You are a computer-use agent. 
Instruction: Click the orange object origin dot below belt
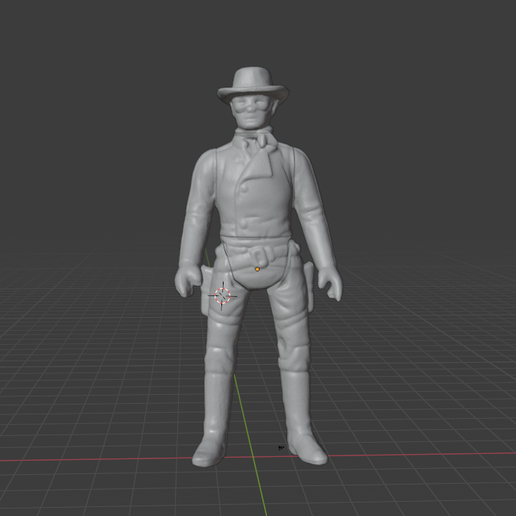pyautogui.click(x=257, y=269)
